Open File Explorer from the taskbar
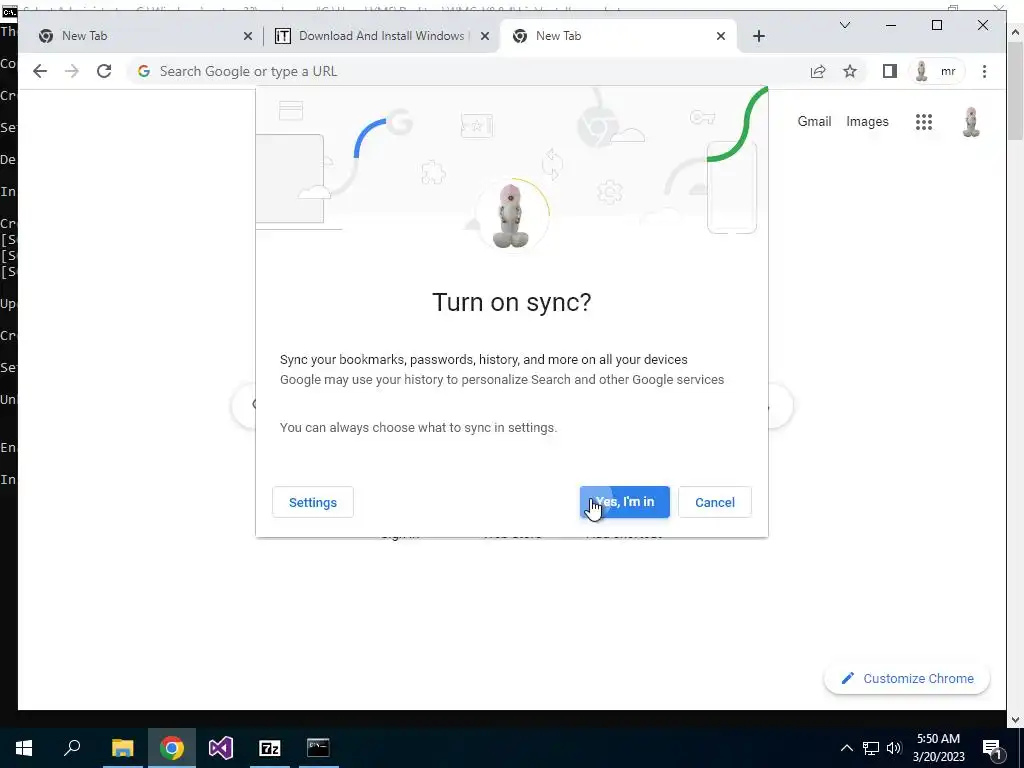The image size is (1024, 768). coord(122,748)
